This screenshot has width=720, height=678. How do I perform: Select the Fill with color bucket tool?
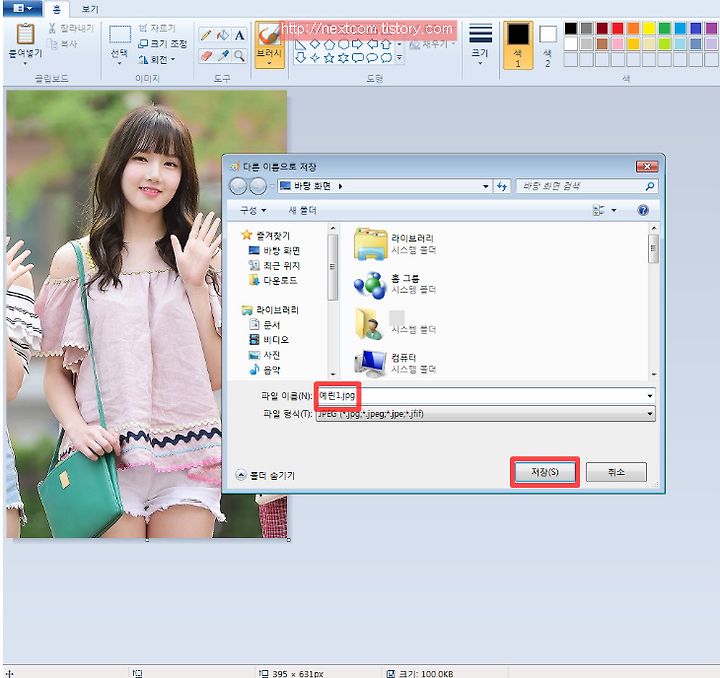[x=223, y=35]
